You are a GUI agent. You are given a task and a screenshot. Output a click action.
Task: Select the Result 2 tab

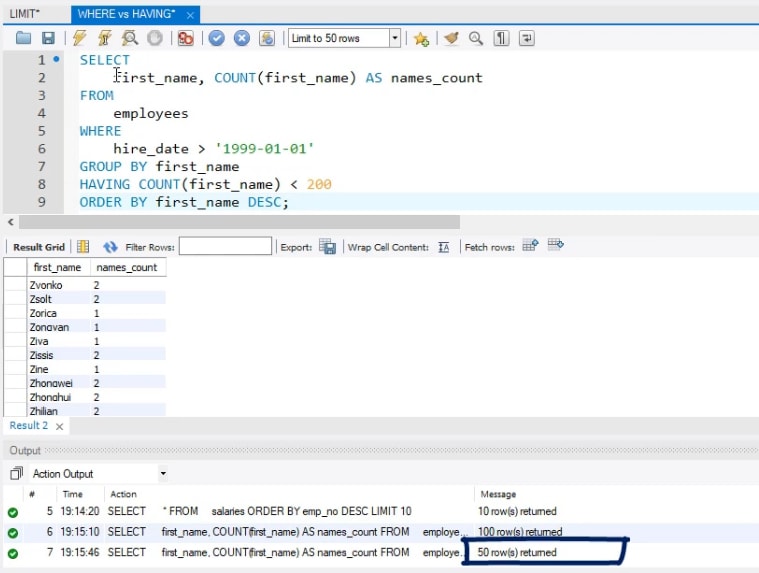tap(29, 426)
